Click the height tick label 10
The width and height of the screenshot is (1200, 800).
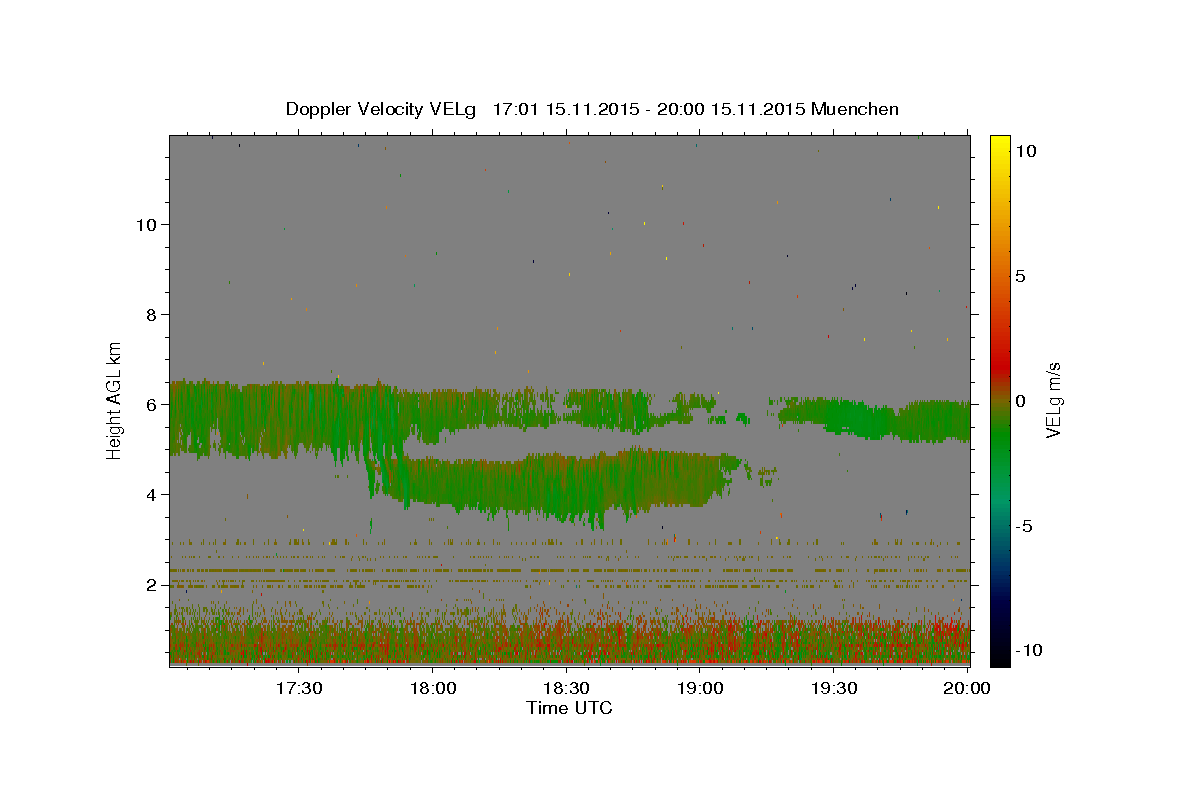pos(146,224)
